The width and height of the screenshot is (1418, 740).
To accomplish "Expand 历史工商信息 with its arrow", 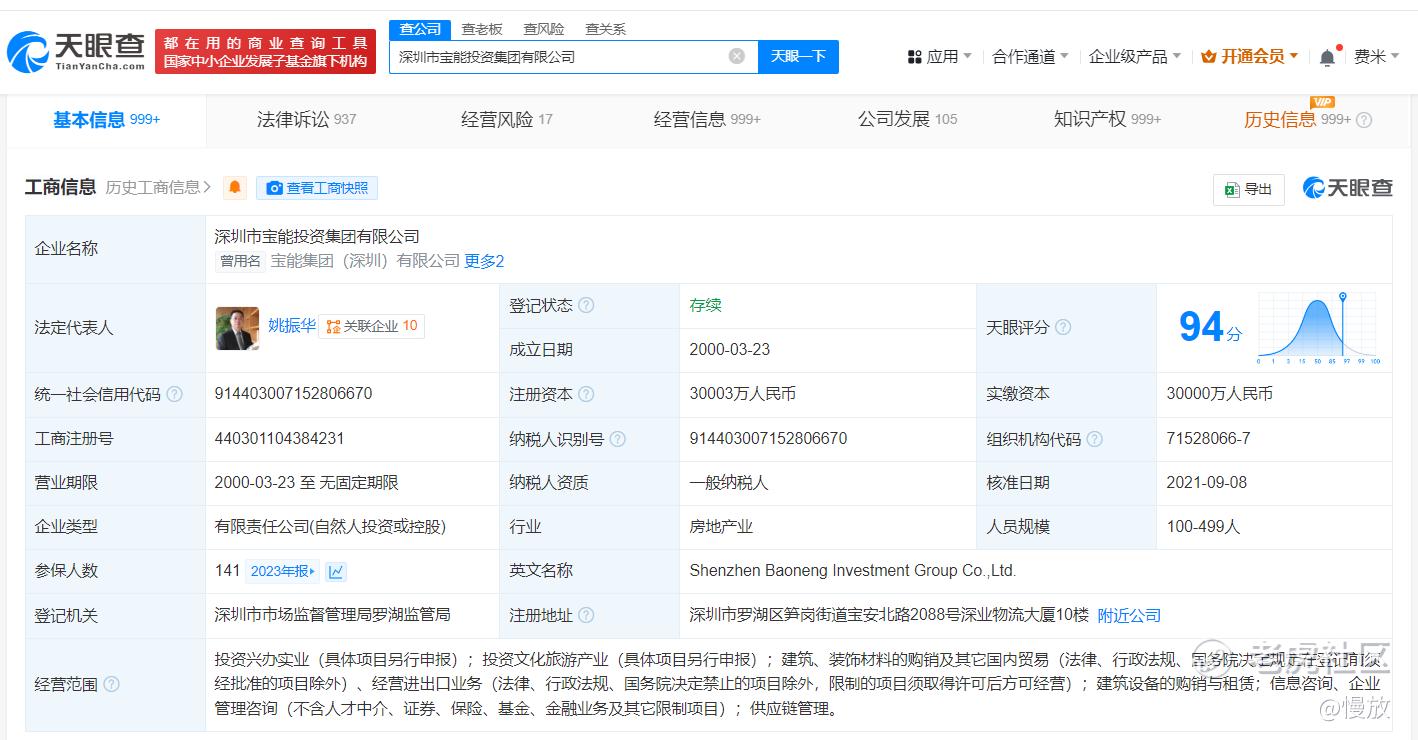I will click(159, 187).
